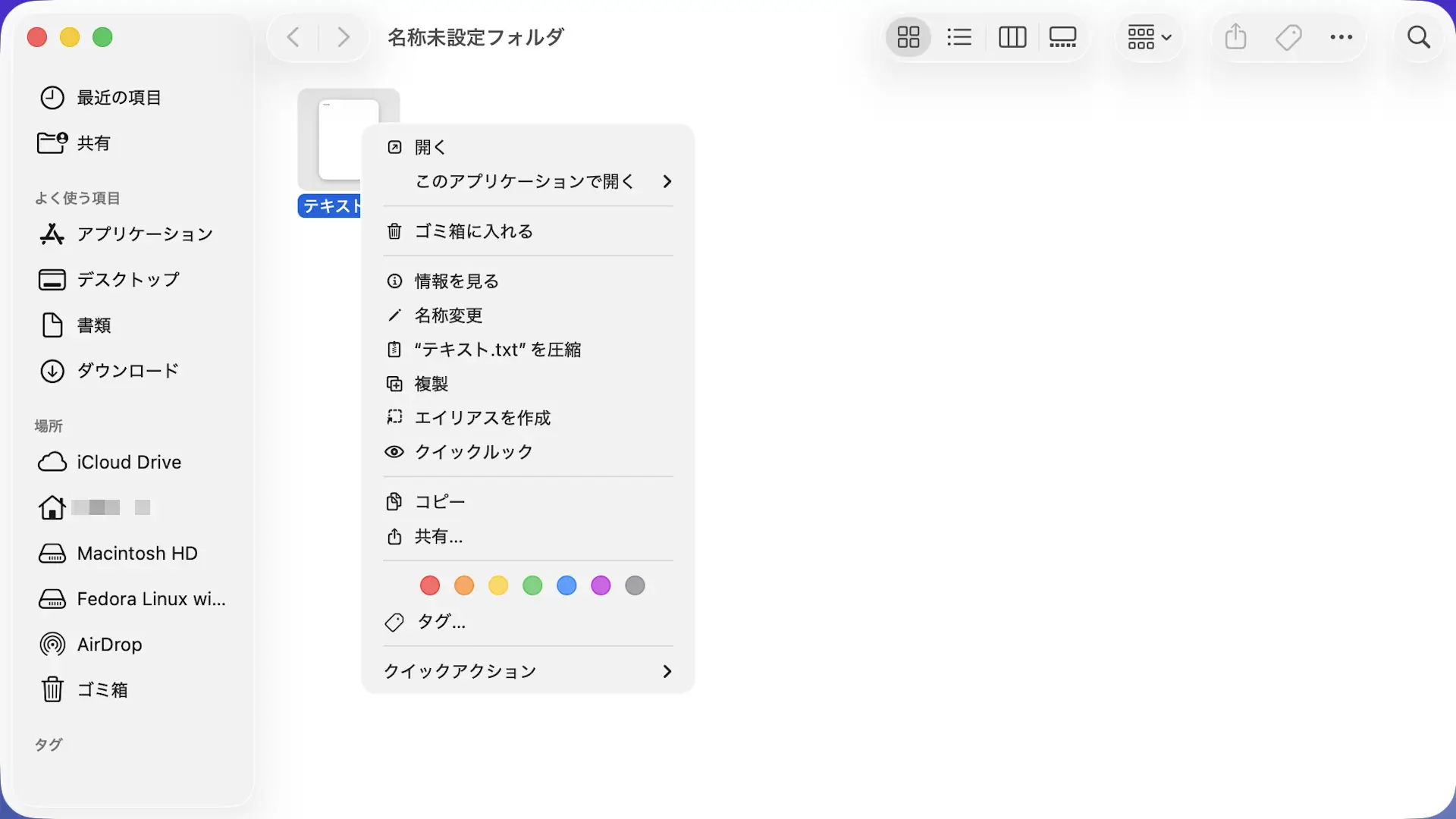1456x819 pixels.
Task: Switch to column view mode
Action: click(x=1012, y=37)
